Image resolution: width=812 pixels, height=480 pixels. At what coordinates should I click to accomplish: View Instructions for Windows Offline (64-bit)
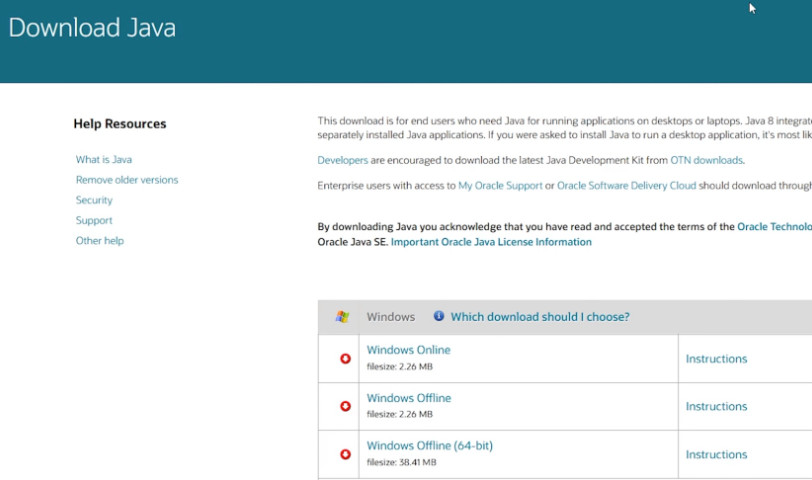pyautogui.click(x=716, y=455)
